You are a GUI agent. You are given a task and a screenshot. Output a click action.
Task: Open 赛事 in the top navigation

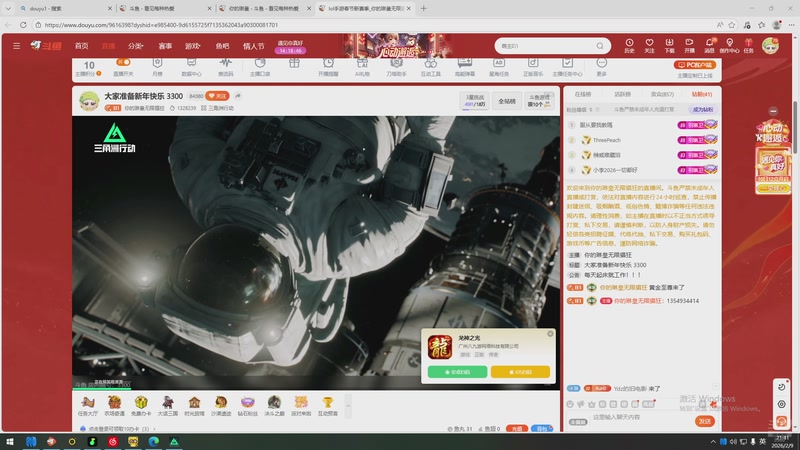point(165,46)
